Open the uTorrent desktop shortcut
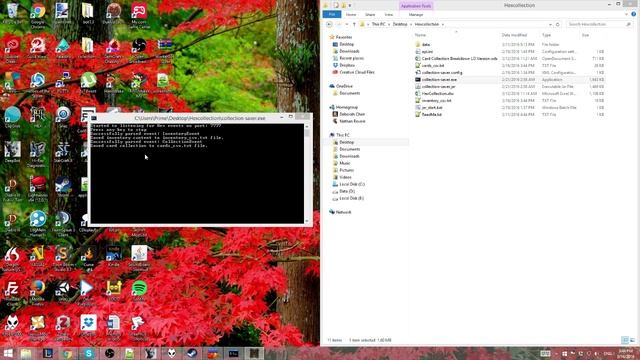This screenshot has height=360, width=640. click(x=88, y=81)
